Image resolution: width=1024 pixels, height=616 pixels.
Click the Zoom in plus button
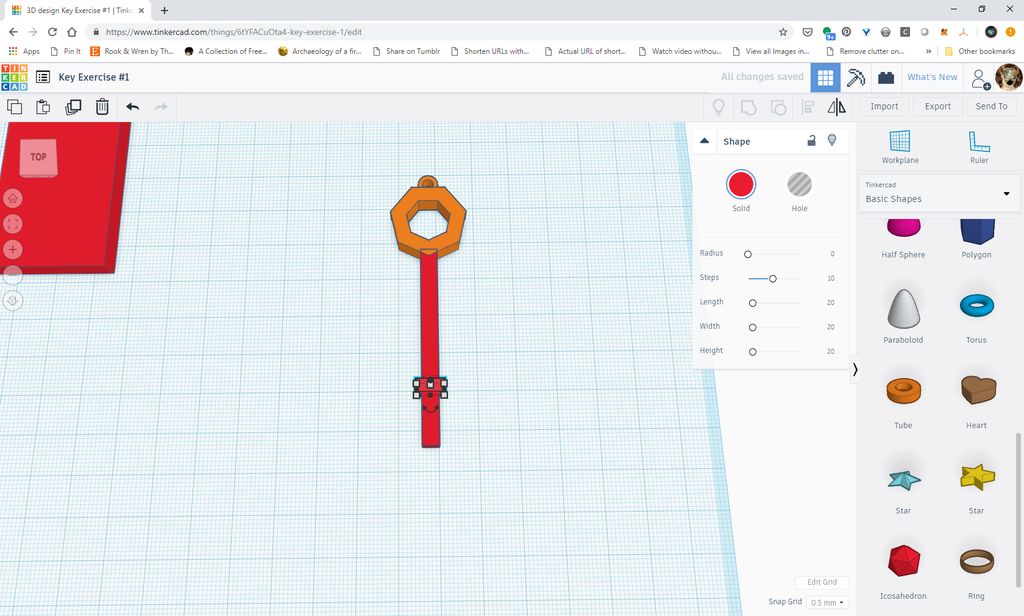click(x=12, y=250)
